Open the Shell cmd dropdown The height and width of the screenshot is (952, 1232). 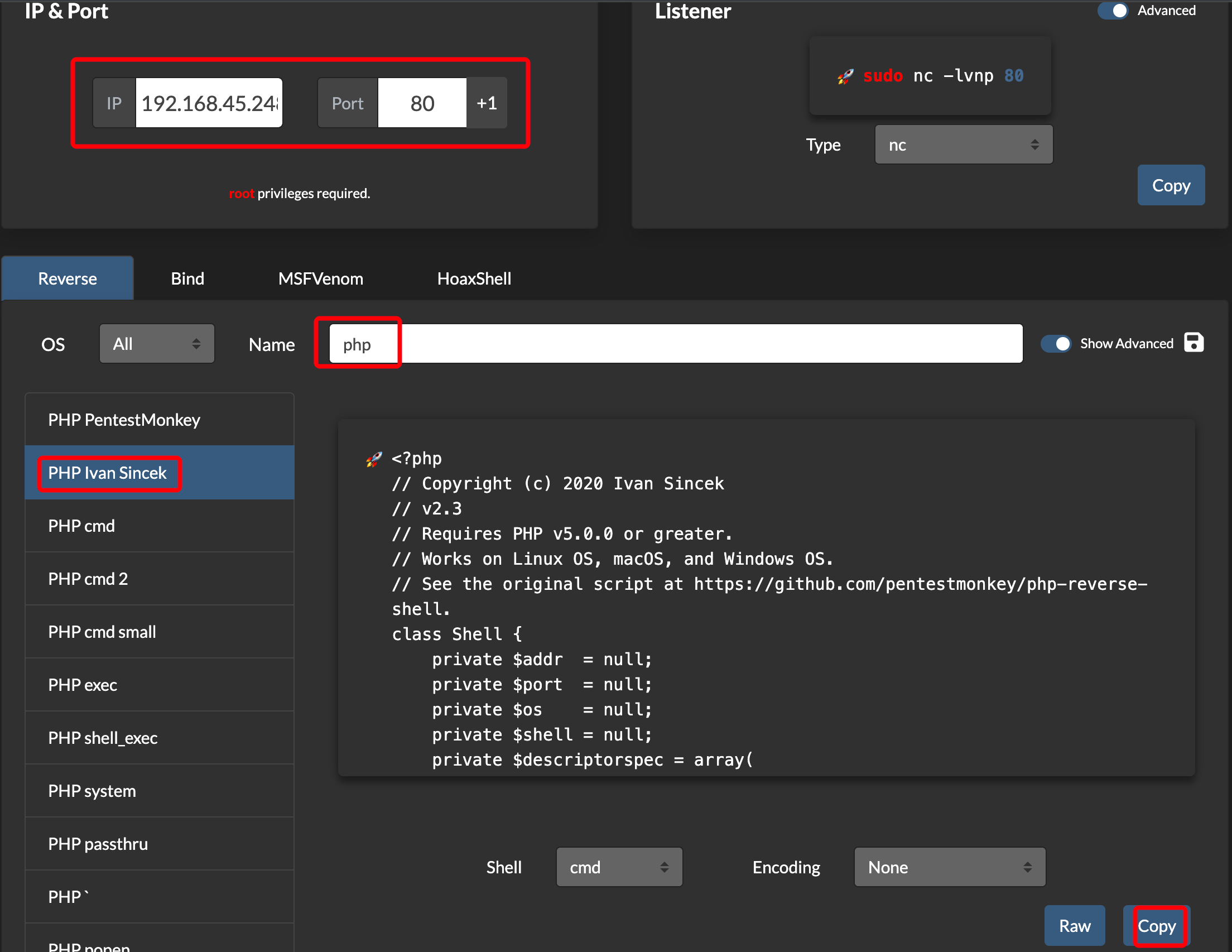click(x=619, y=867)
